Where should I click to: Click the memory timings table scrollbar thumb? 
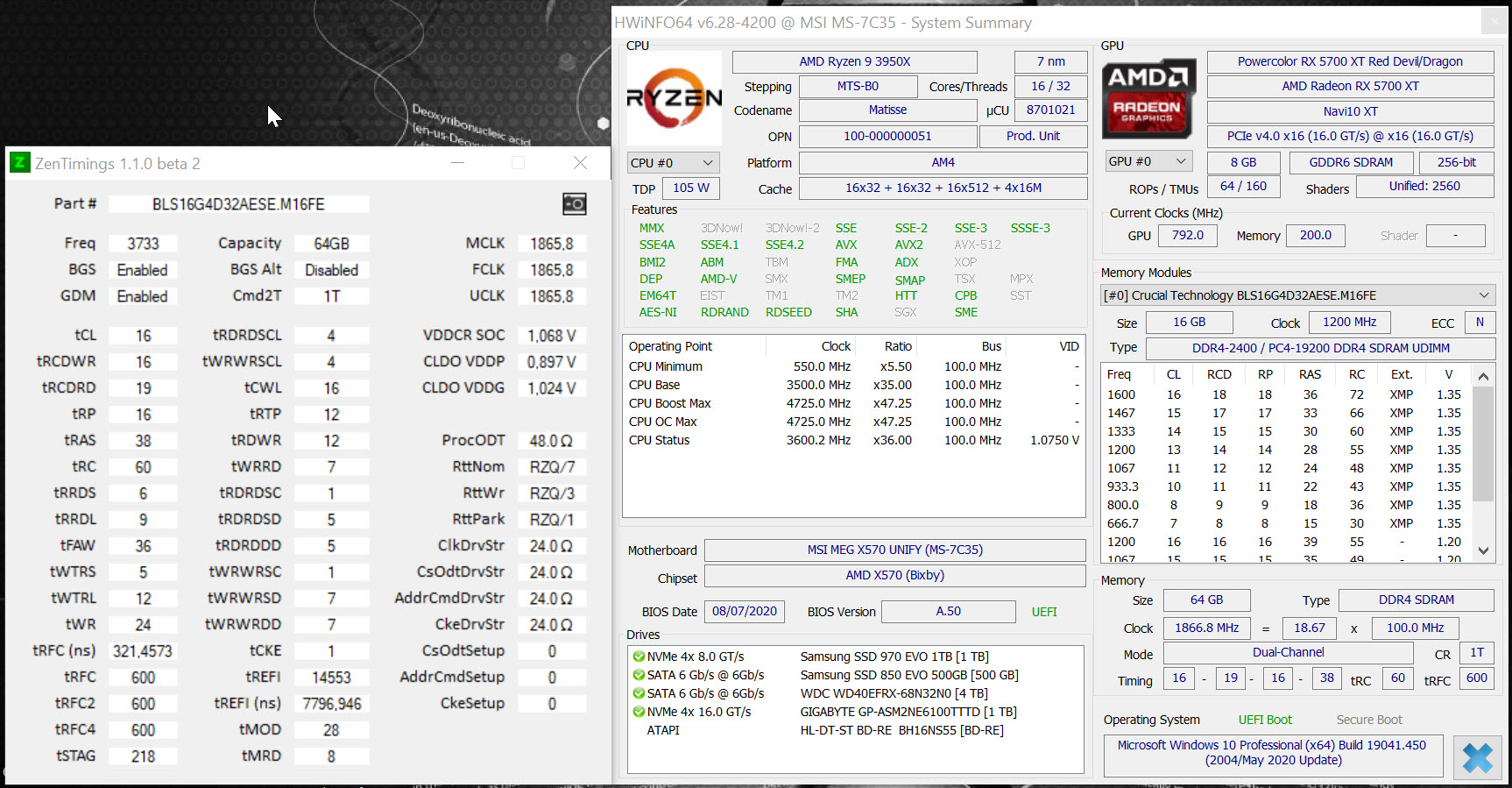[x=1483, y=443]
